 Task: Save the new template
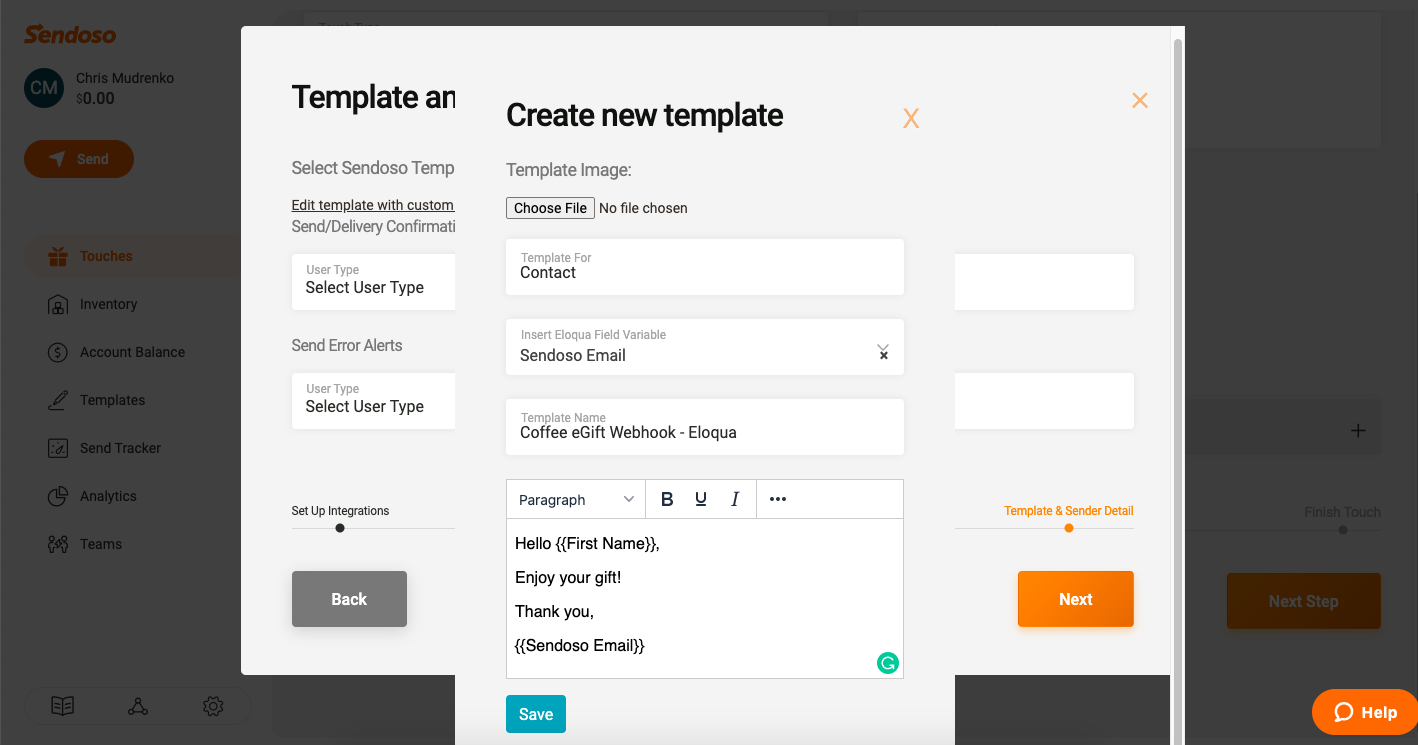pos(536,714)
